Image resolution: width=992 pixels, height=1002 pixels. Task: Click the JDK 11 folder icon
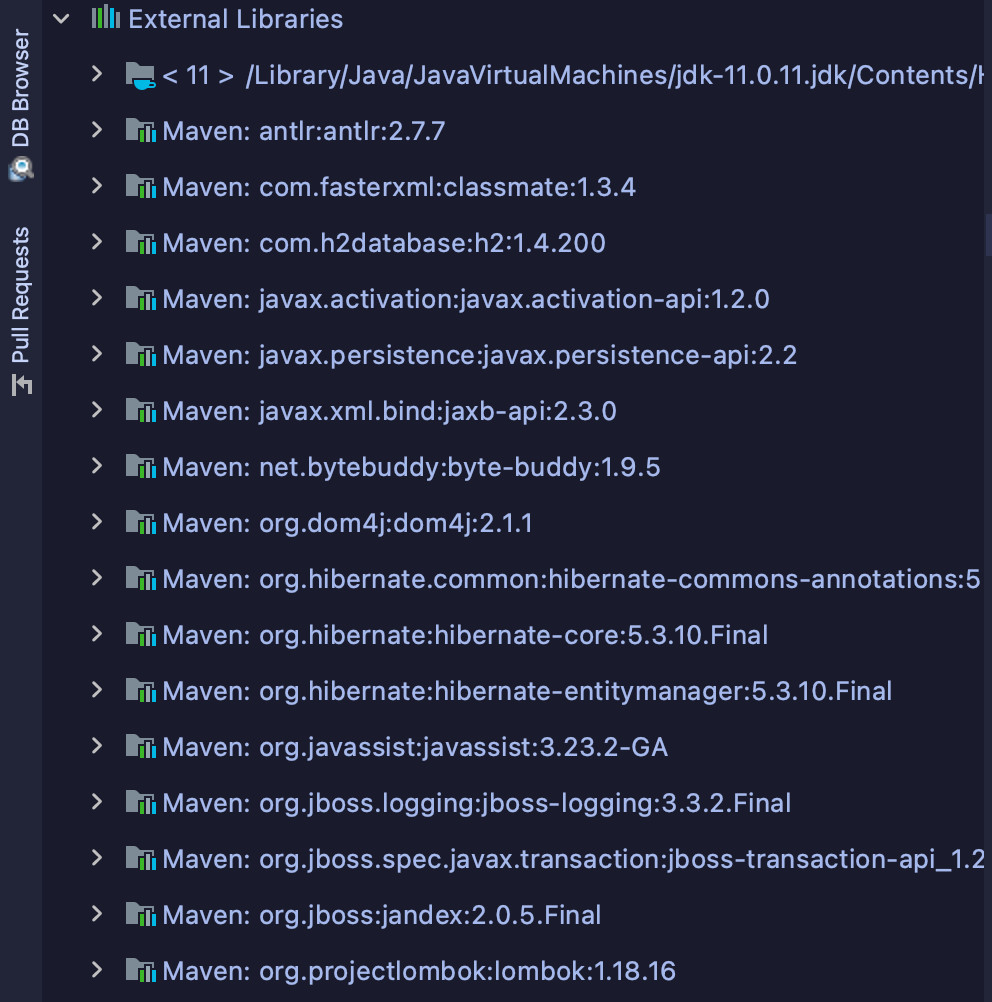(x=140, y=75)
